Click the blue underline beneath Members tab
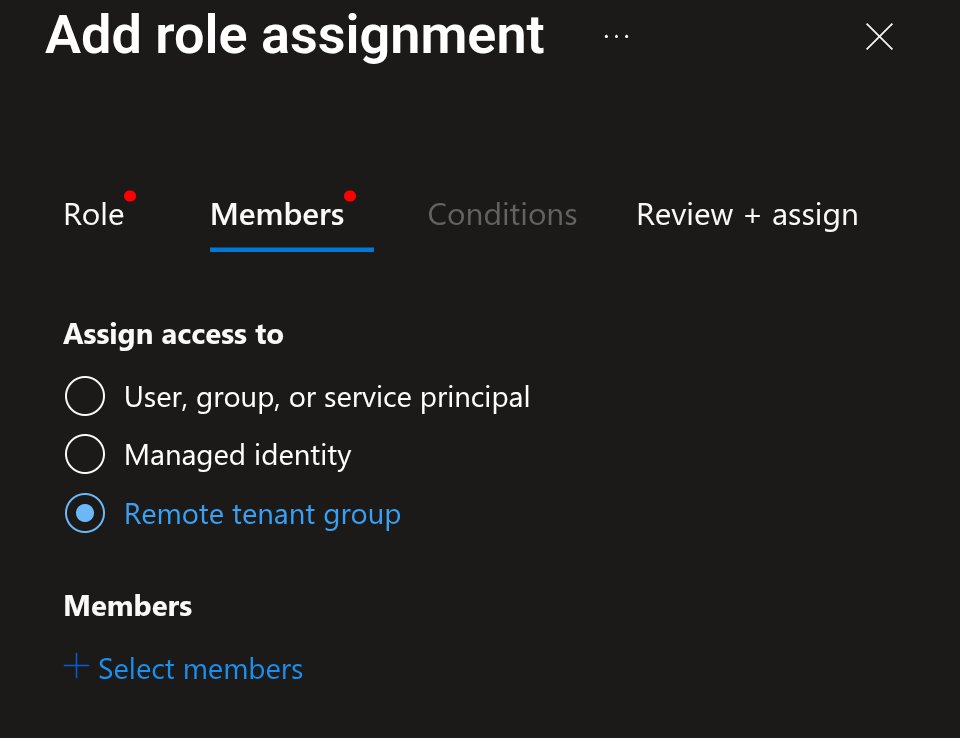960x738 pixels. point(291,249)
